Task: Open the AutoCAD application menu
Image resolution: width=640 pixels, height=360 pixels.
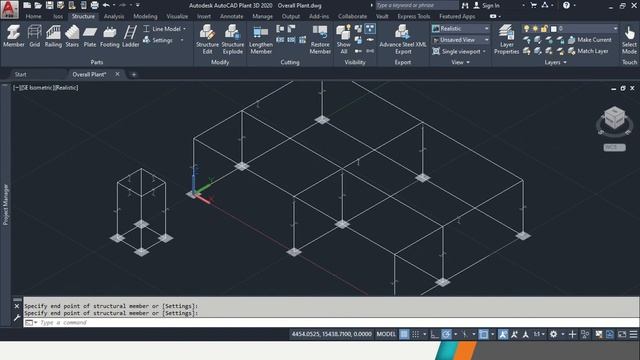Action: click(9, 9)
